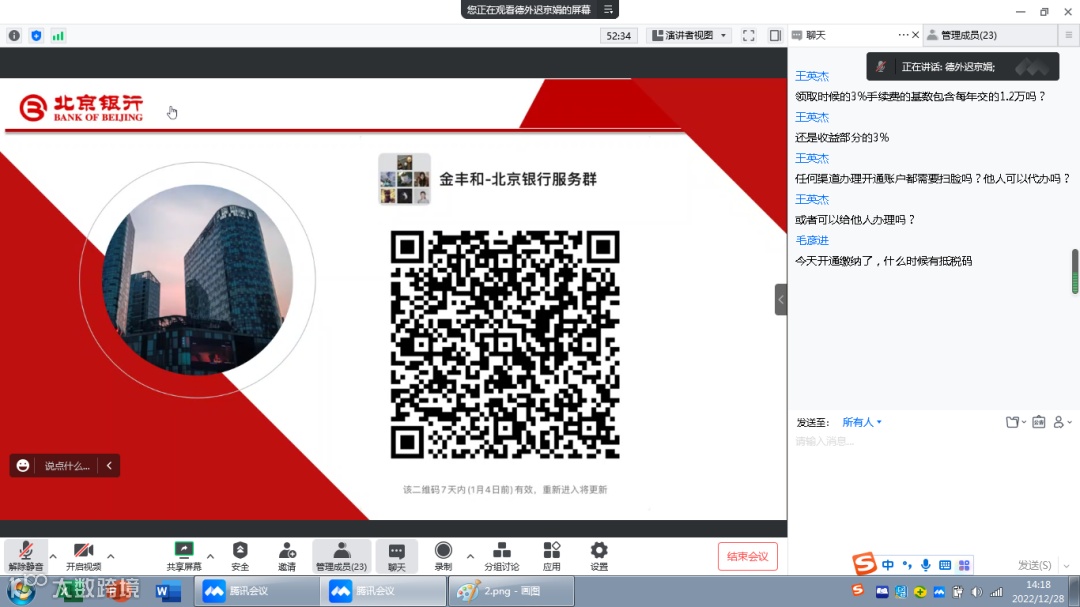Open Sogou soft keyboard icon
Image resolution: width=1080 pixels, height=607 pixels.
click(x=945, y=565)
